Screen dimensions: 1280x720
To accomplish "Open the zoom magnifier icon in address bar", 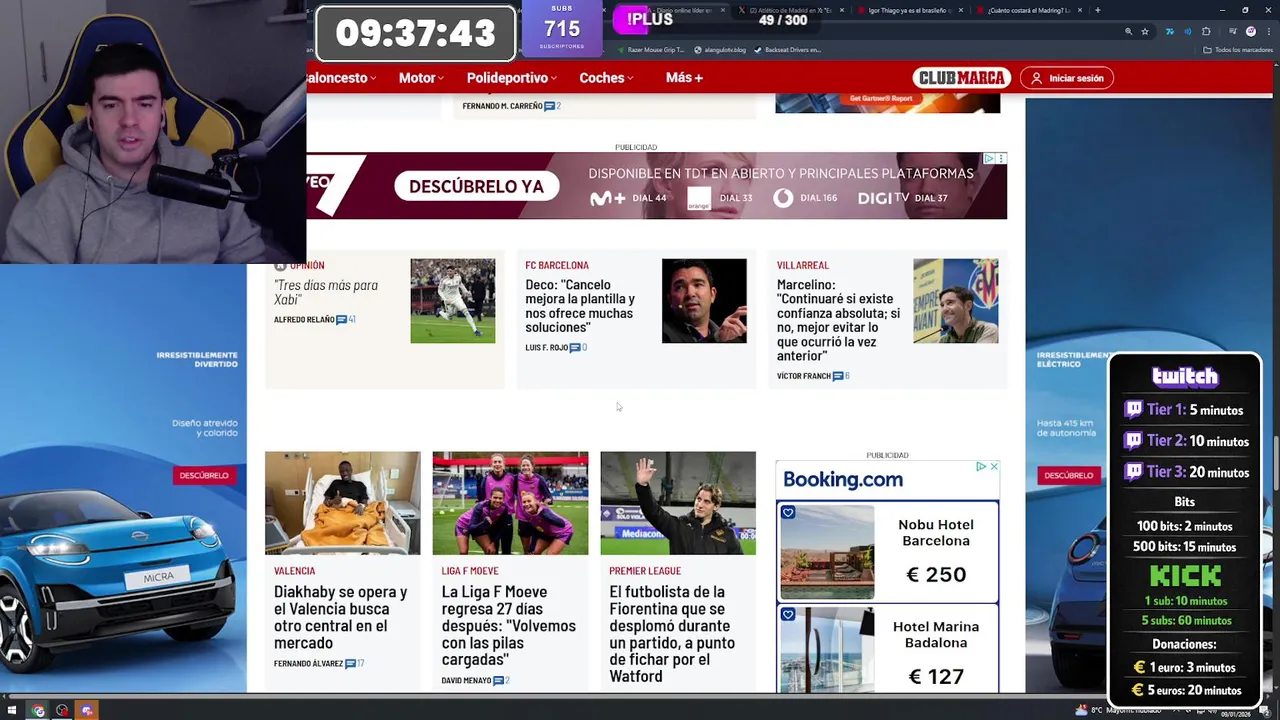I will coord(1129,31).
